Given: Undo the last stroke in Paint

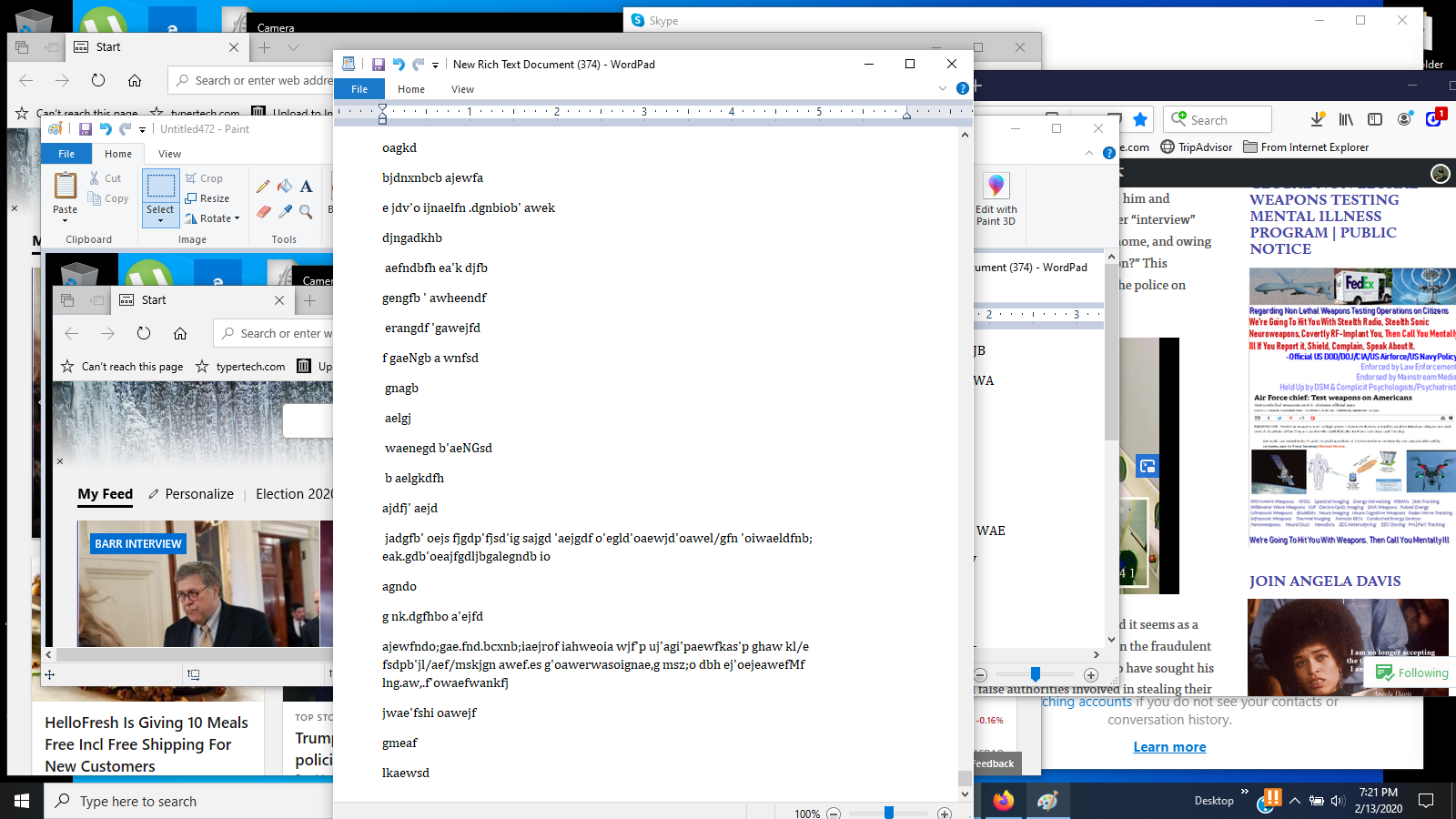Looking at the screenshot, I should coord(106,129).
